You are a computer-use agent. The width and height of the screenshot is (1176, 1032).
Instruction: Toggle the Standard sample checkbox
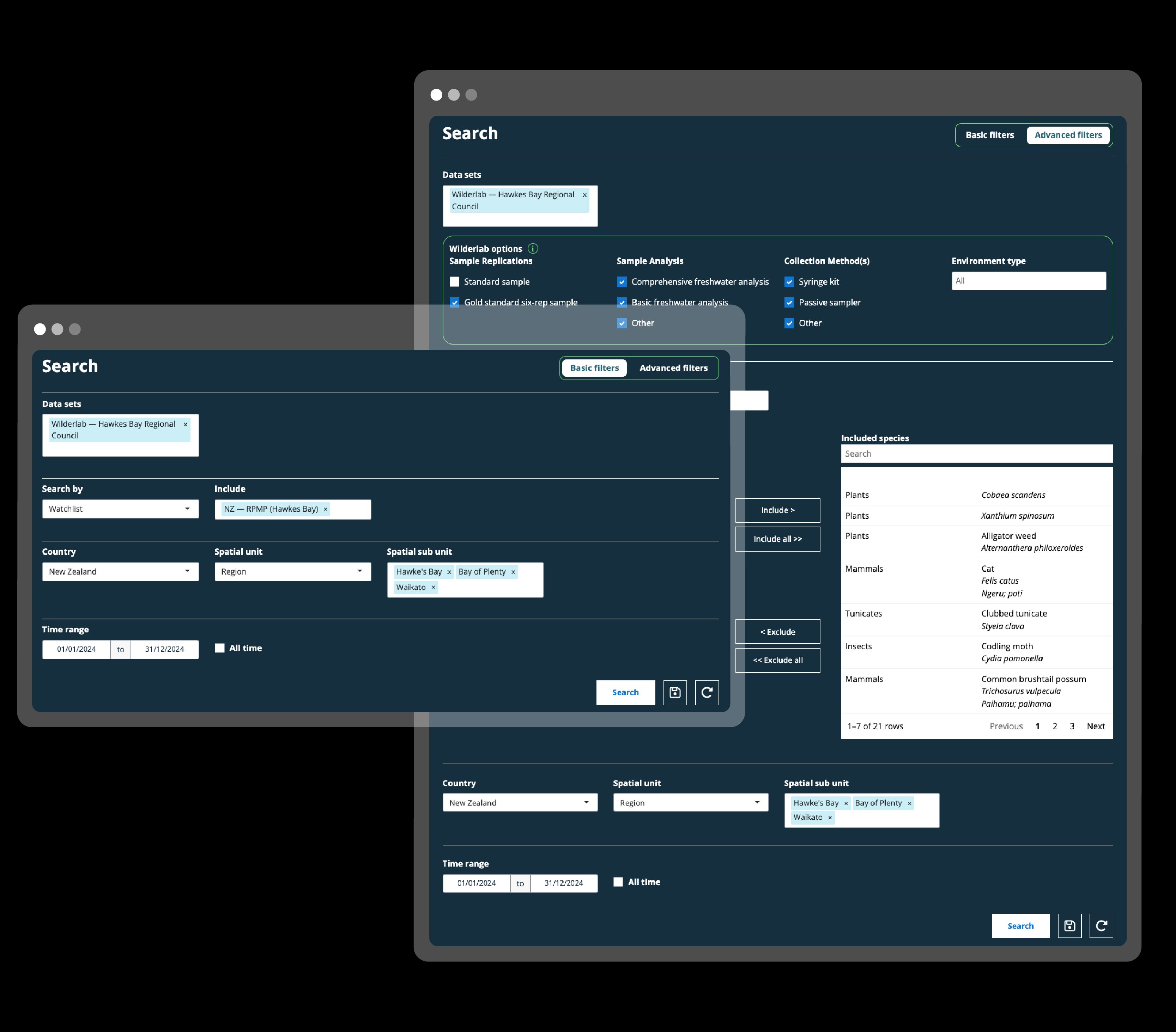click(x=455, y=282)
